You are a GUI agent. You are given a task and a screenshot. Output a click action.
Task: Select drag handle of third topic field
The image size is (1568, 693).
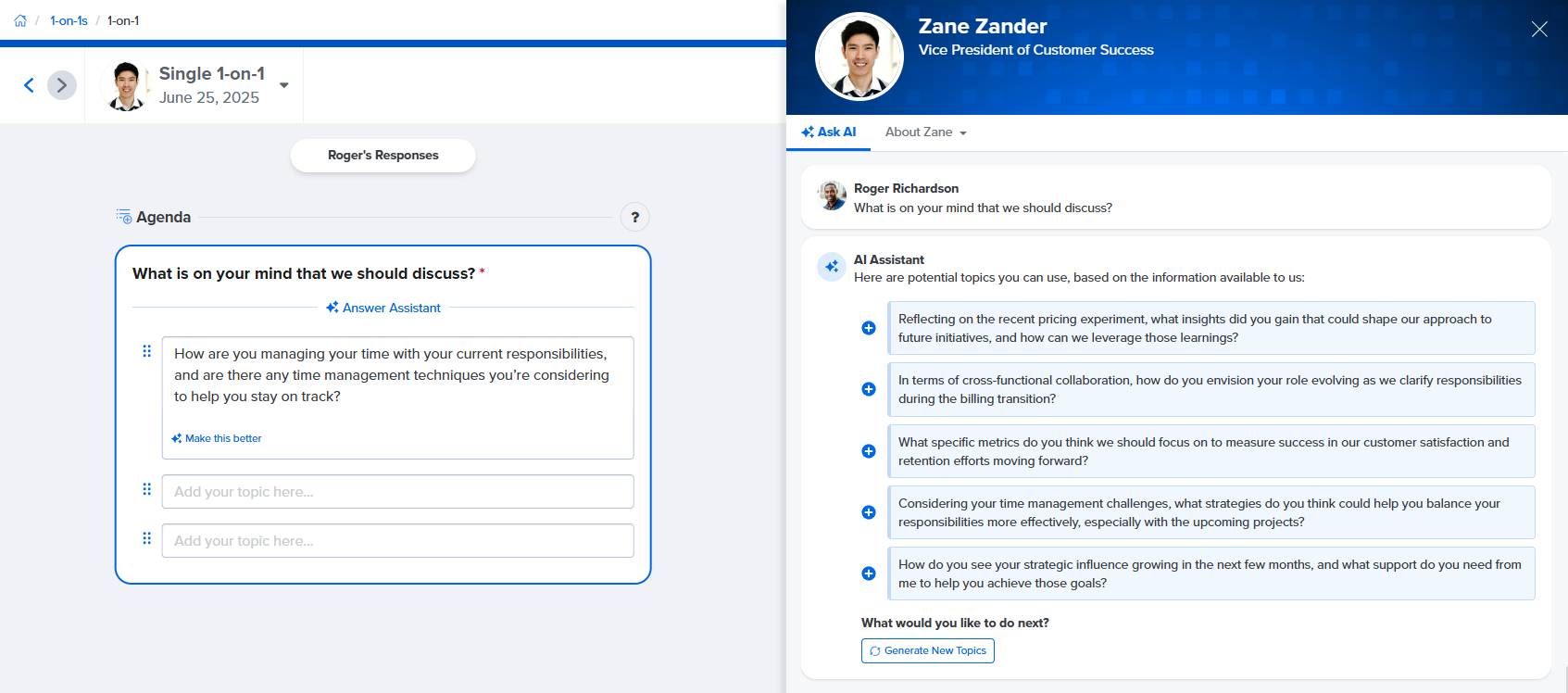click(x=146, y=538)
